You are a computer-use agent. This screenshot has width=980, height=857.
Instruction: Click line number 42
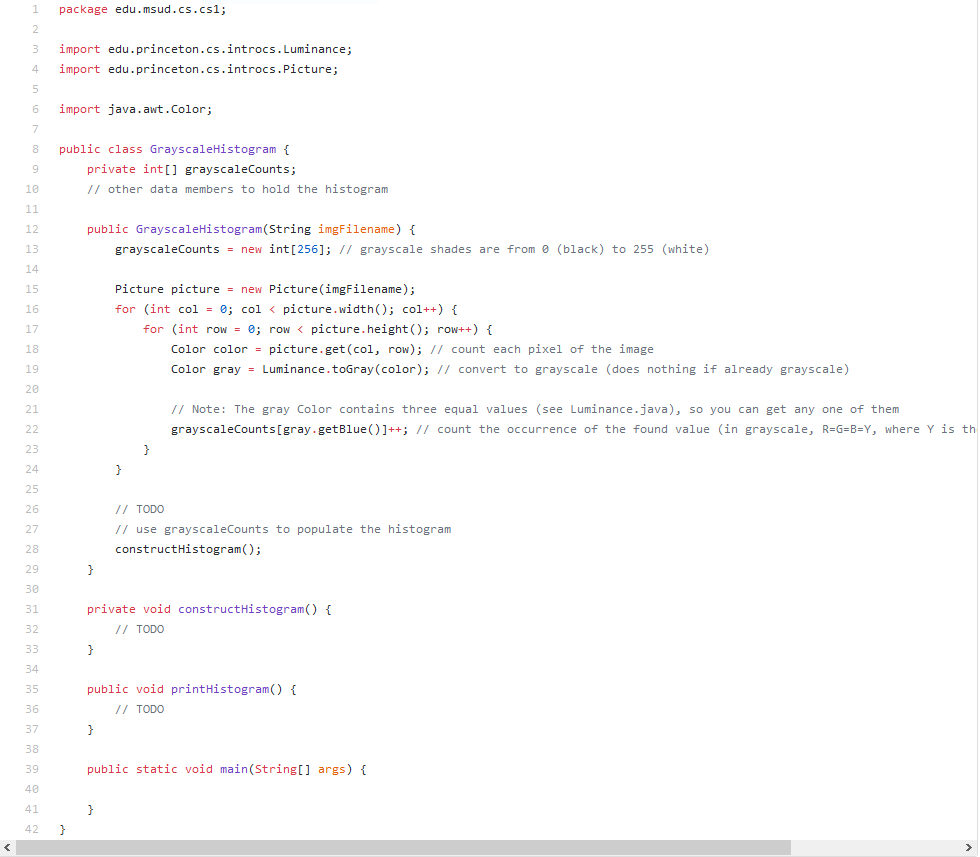(x=31, y=829)
